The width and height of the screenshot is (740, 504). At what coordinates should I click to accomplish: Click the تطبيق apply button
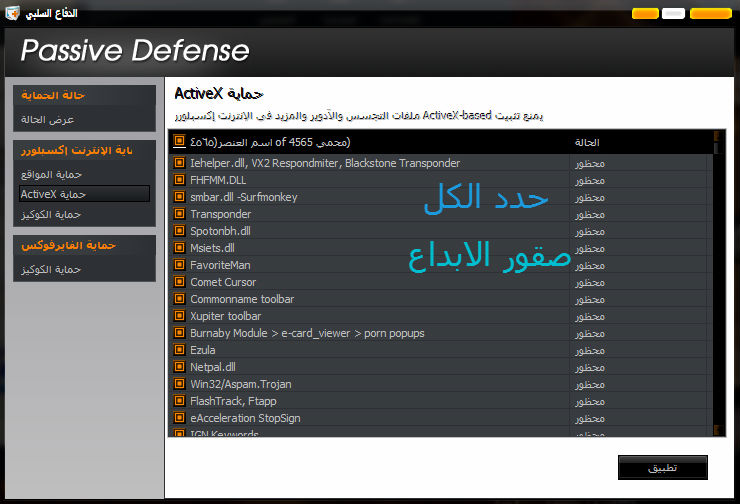click(662, 467)
